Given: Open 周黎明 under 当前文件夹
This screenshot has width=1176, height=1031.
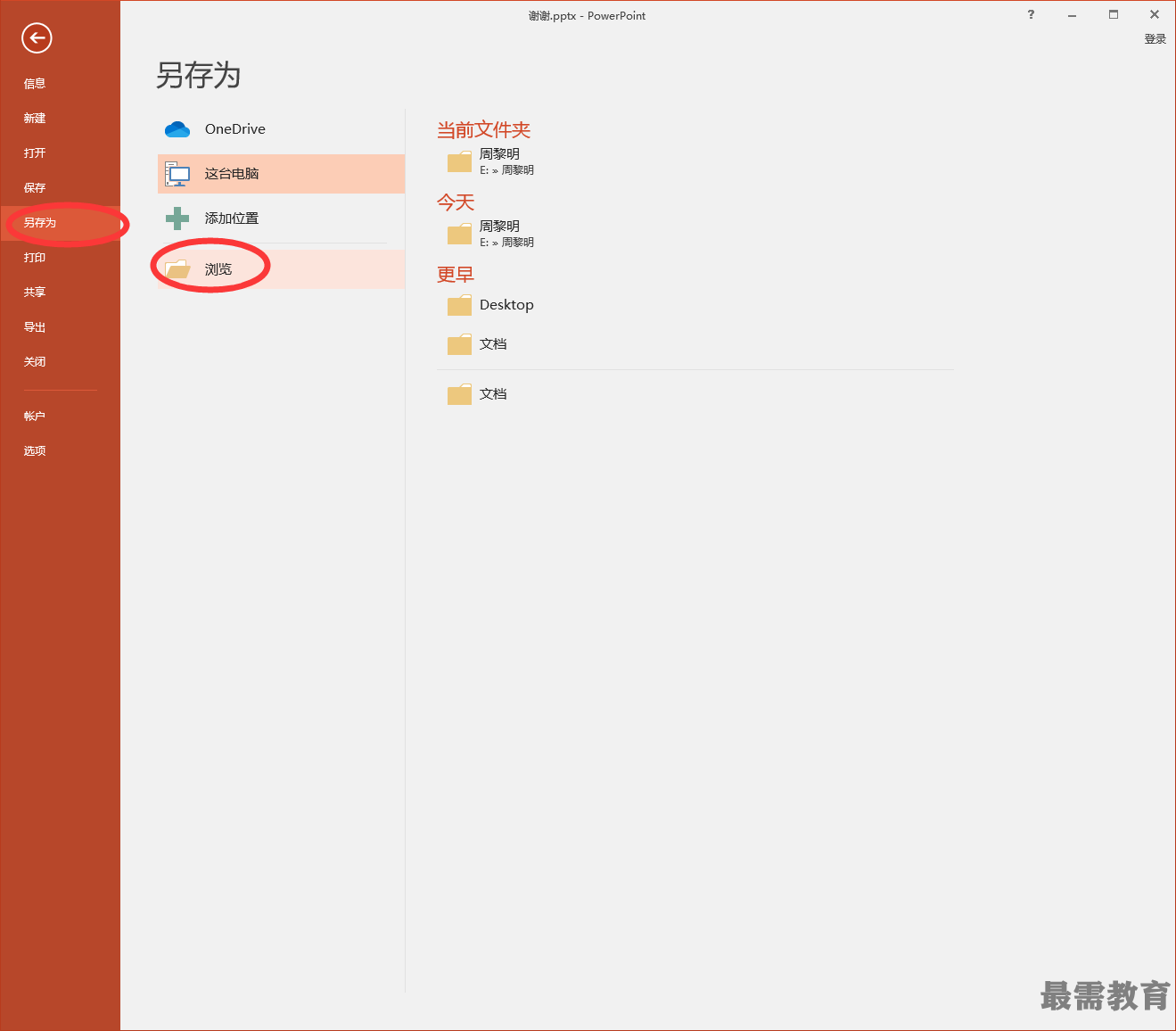Looking at the screenshot, I should pyautogui.click(x=499, y=154).
